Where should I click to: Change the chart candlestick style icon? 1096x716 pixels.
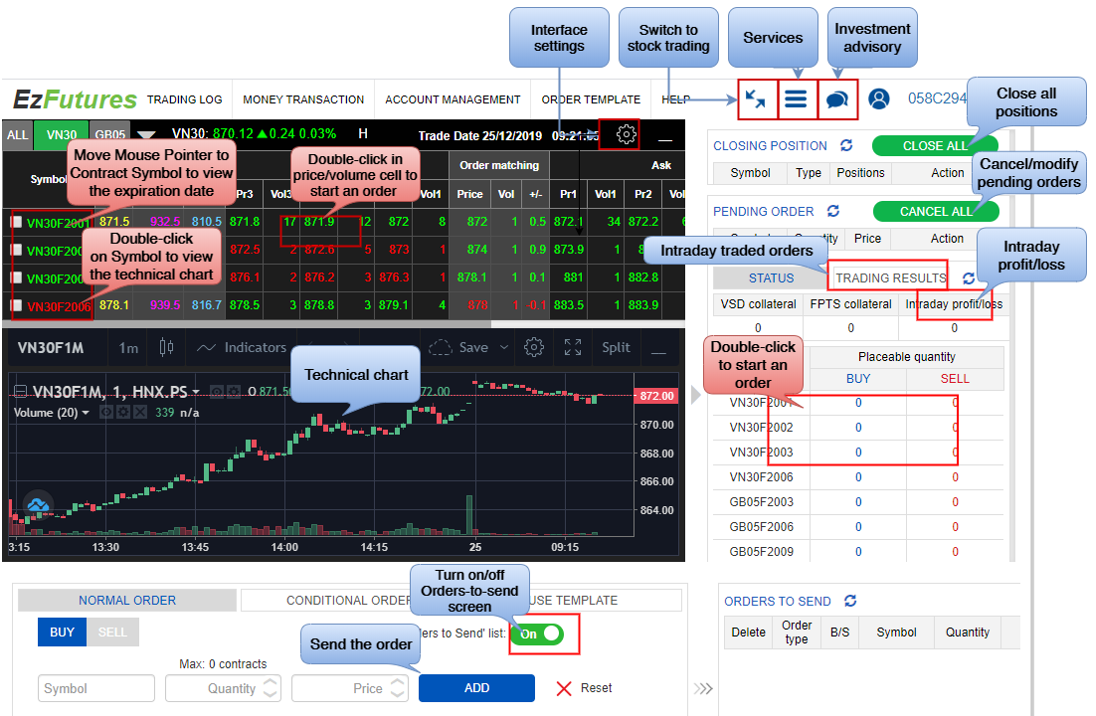pyautogui.click(x=166, y=348)
